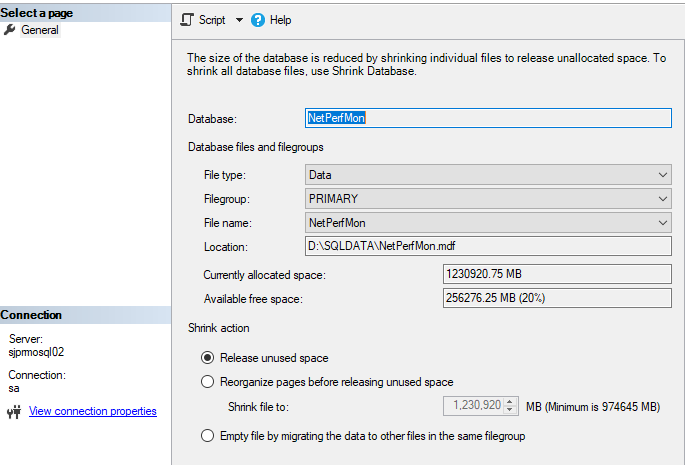Screen dimensions: 685x465
Task: Click the Script button label
Action: point(212,20)
